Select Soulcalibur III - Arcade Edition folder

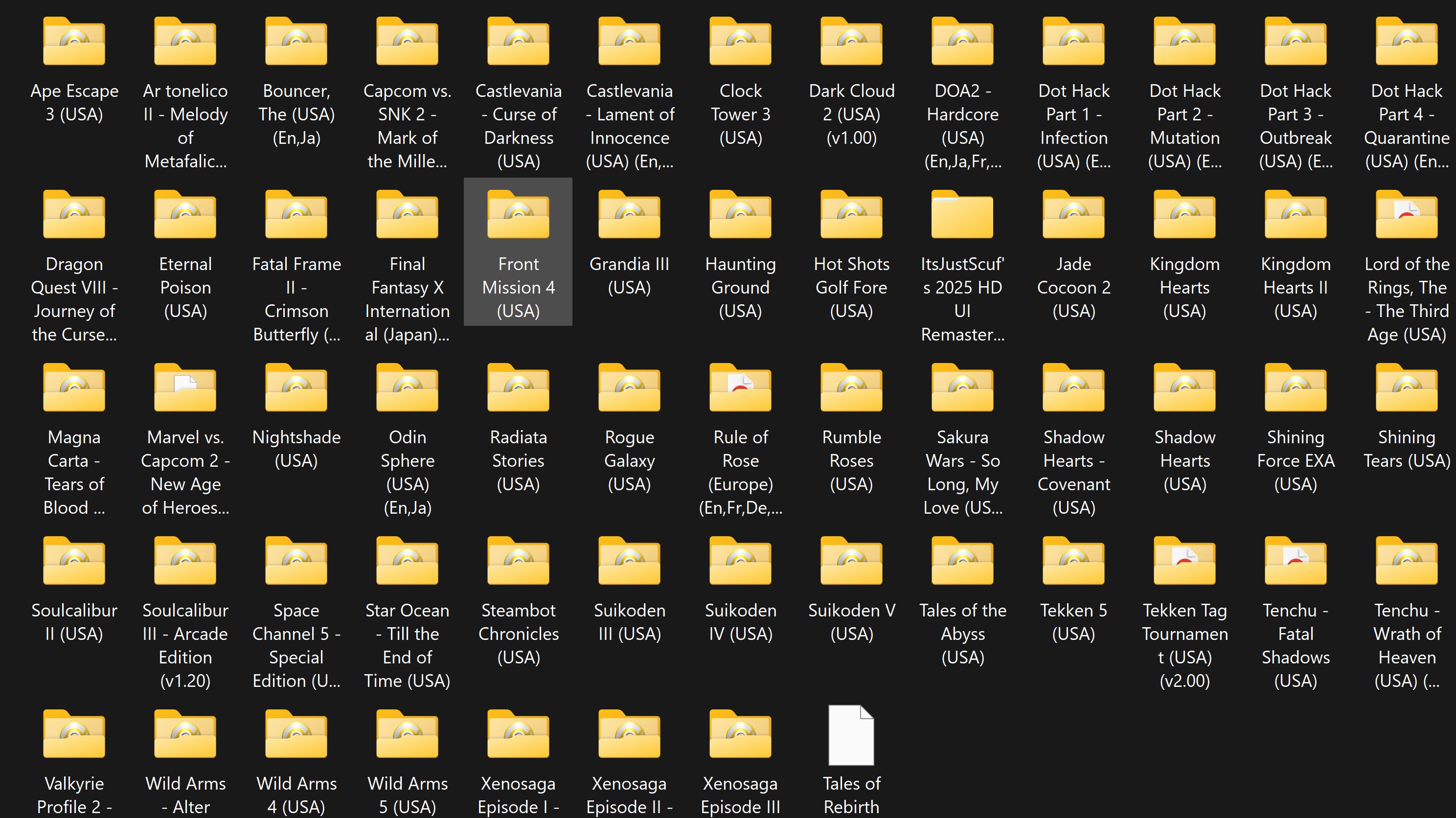(185, 560)
